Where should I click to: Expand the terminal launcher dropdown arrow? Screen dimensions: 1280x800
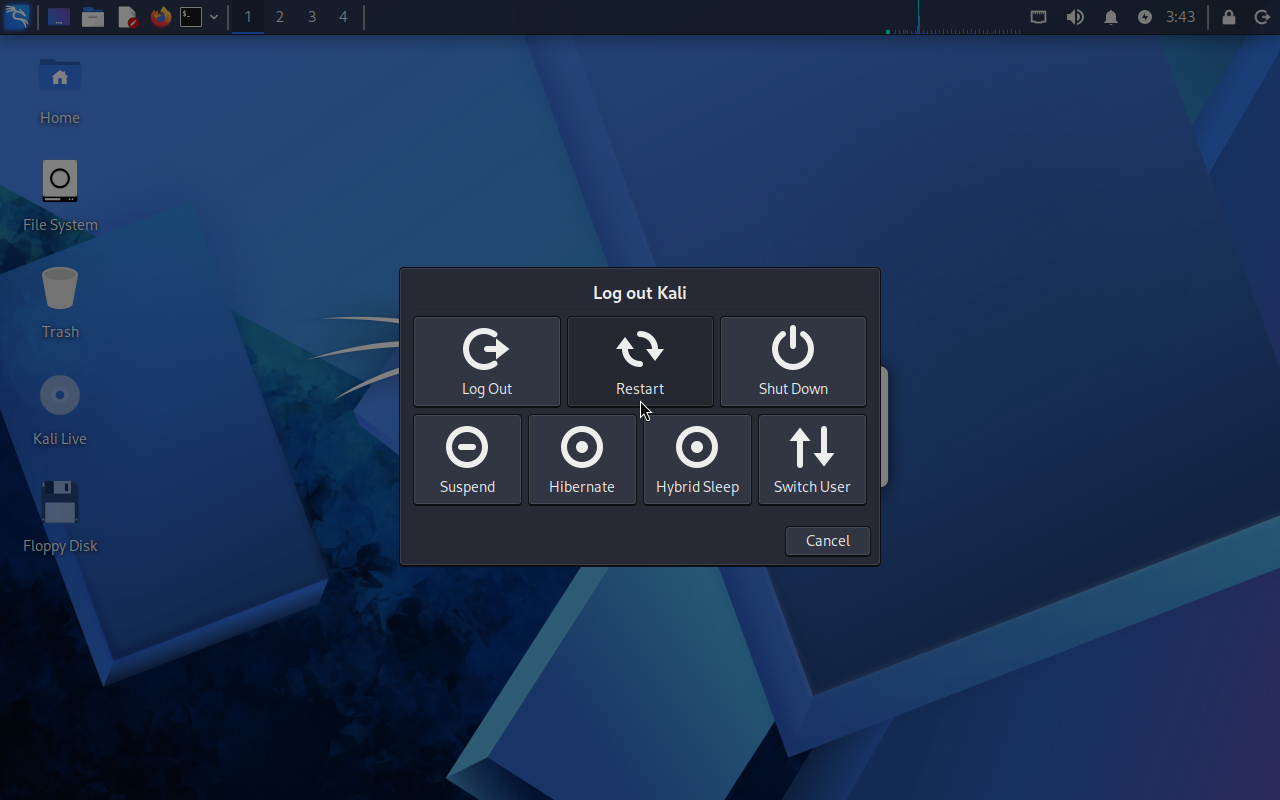(x=214, y=17)
